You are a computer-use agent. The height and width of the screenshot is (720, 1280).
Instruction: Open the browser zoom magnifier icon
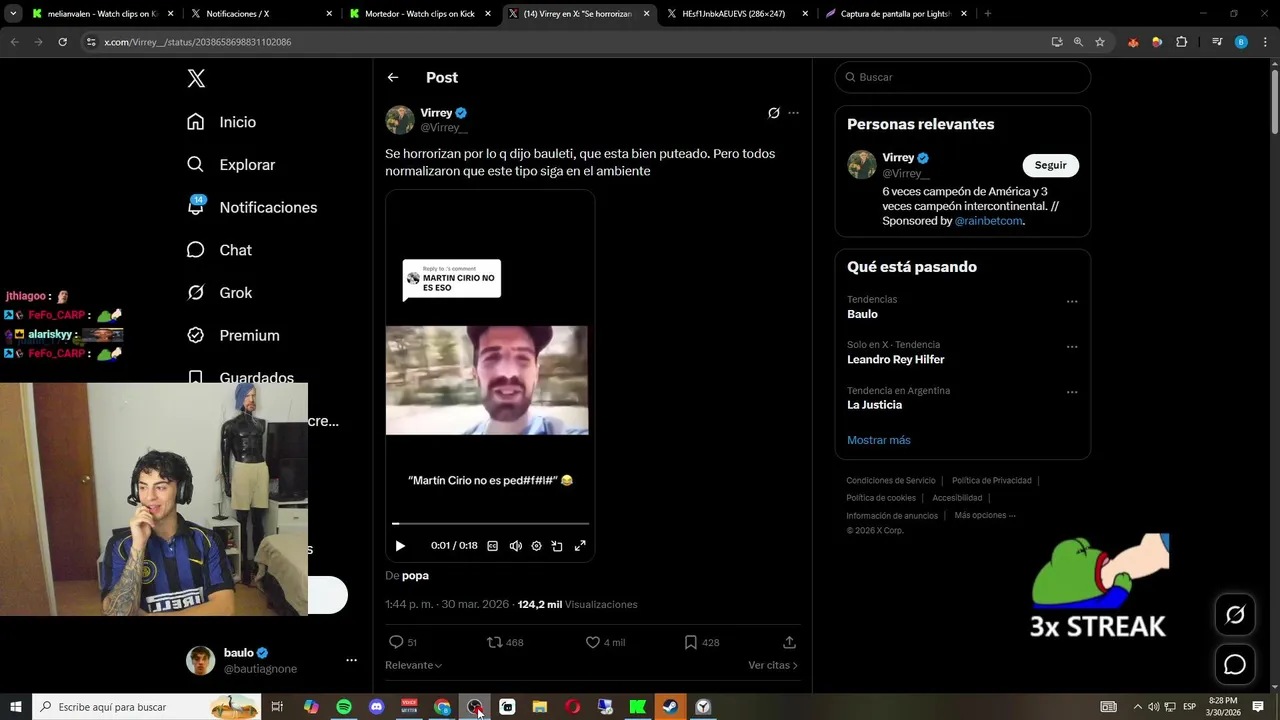[x=1078, y=42]
